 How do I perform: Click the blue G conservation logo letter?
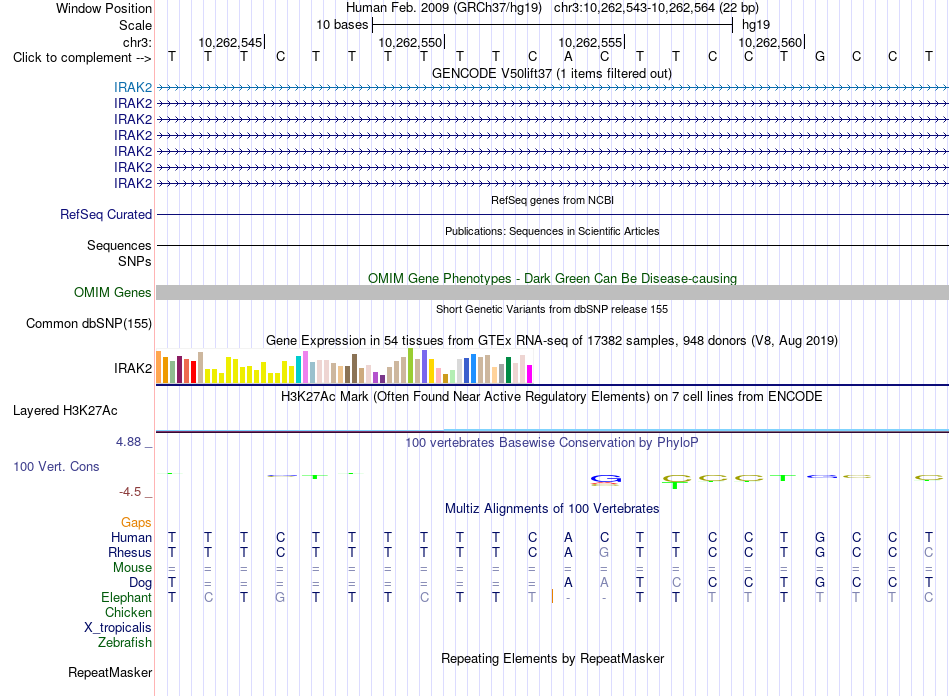coord(605,480)
